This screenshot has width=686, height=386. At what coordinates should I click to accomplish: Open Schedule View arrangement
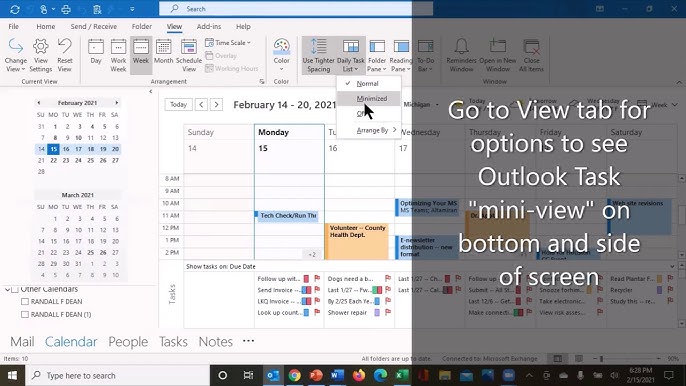tap(189, 55)
